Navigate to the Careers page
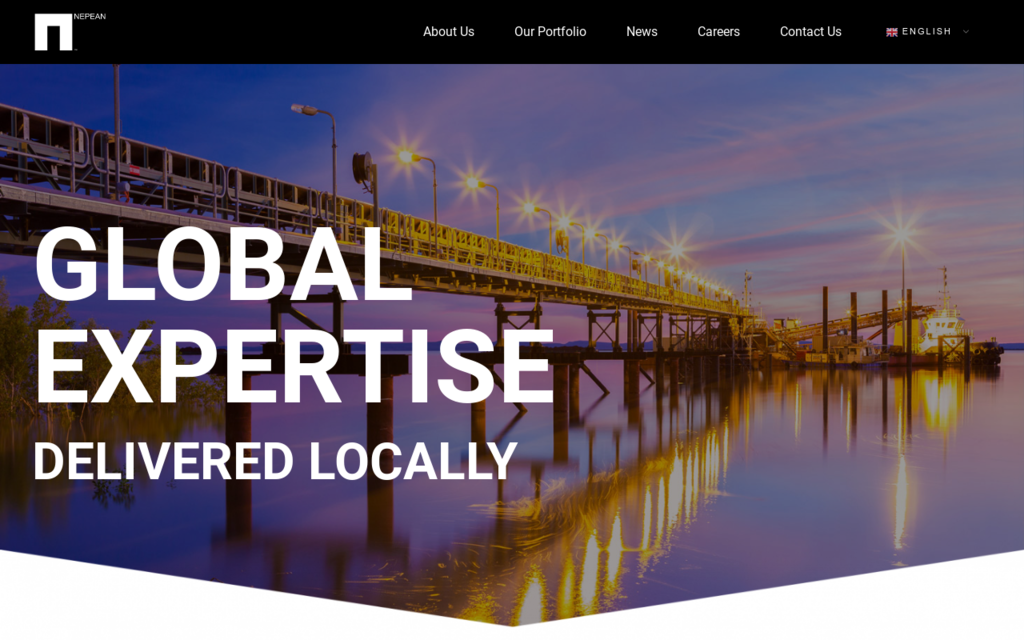 tap(718, 32)
